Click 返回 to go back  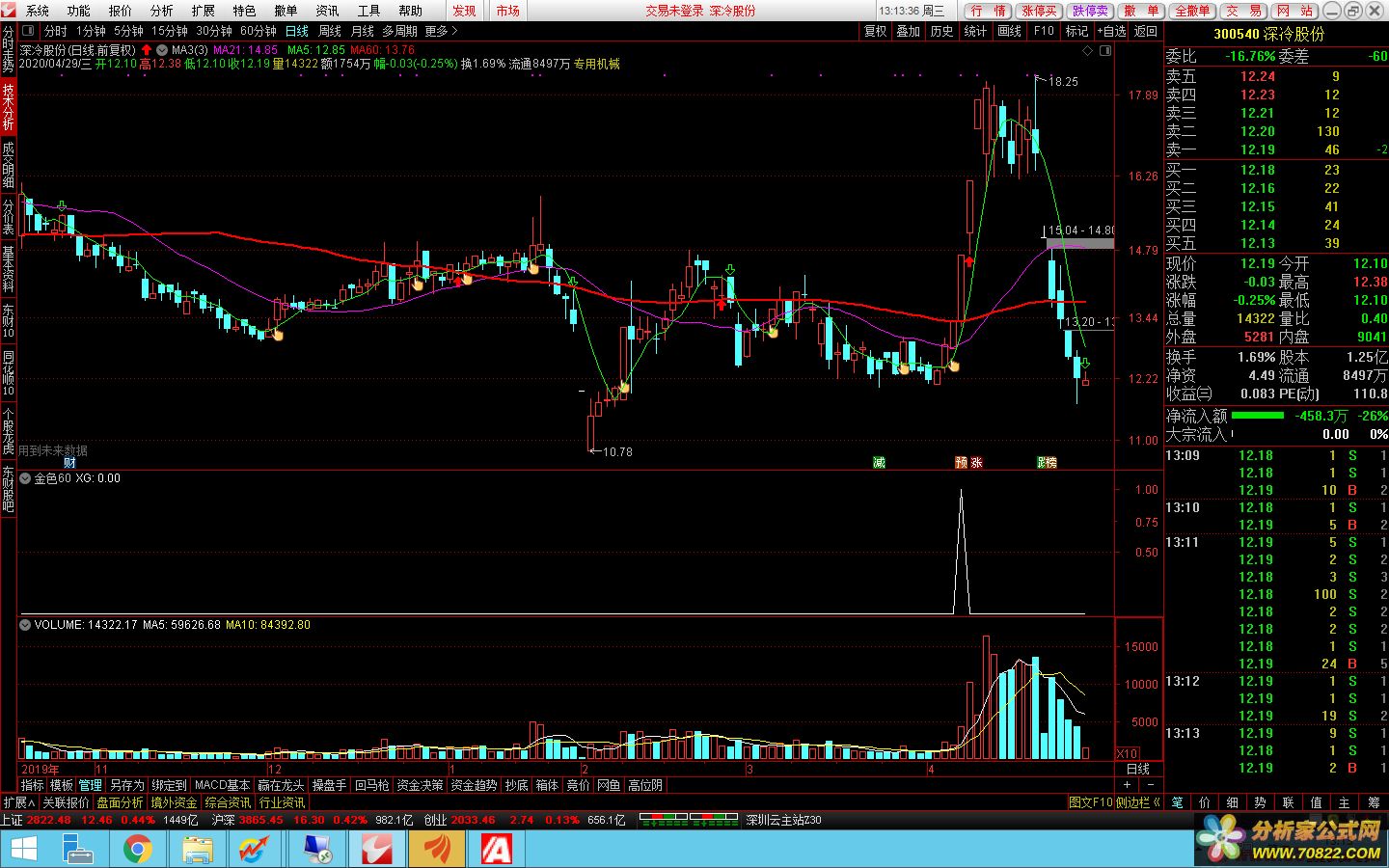(1145, 31)
